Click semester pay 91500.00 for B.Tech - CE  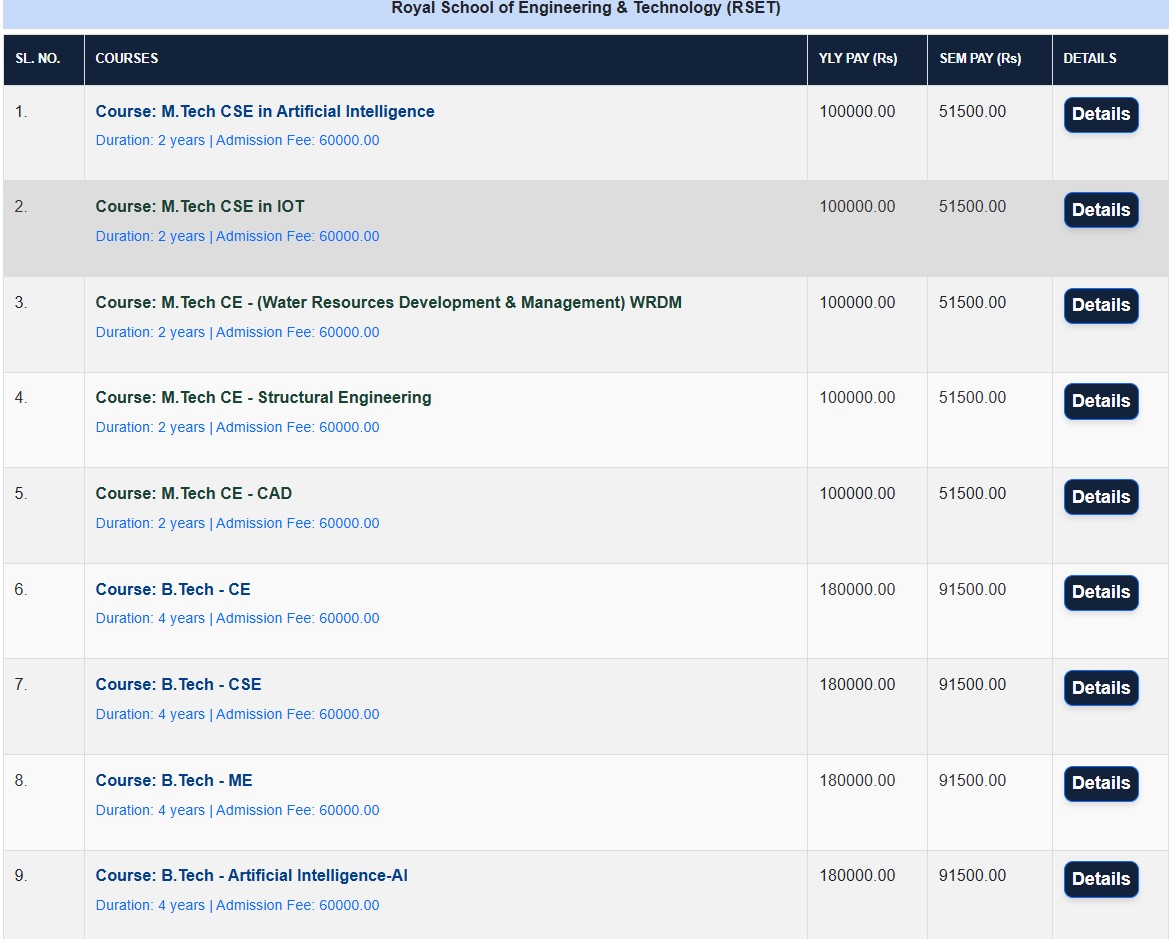pos(972,589)
